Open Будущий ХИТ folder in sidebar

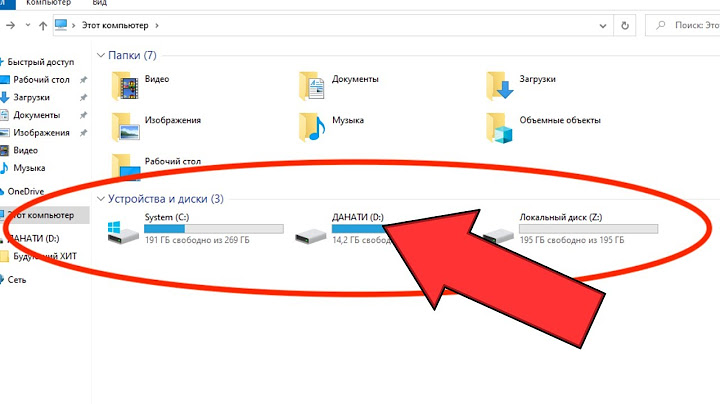pos(45,256)
